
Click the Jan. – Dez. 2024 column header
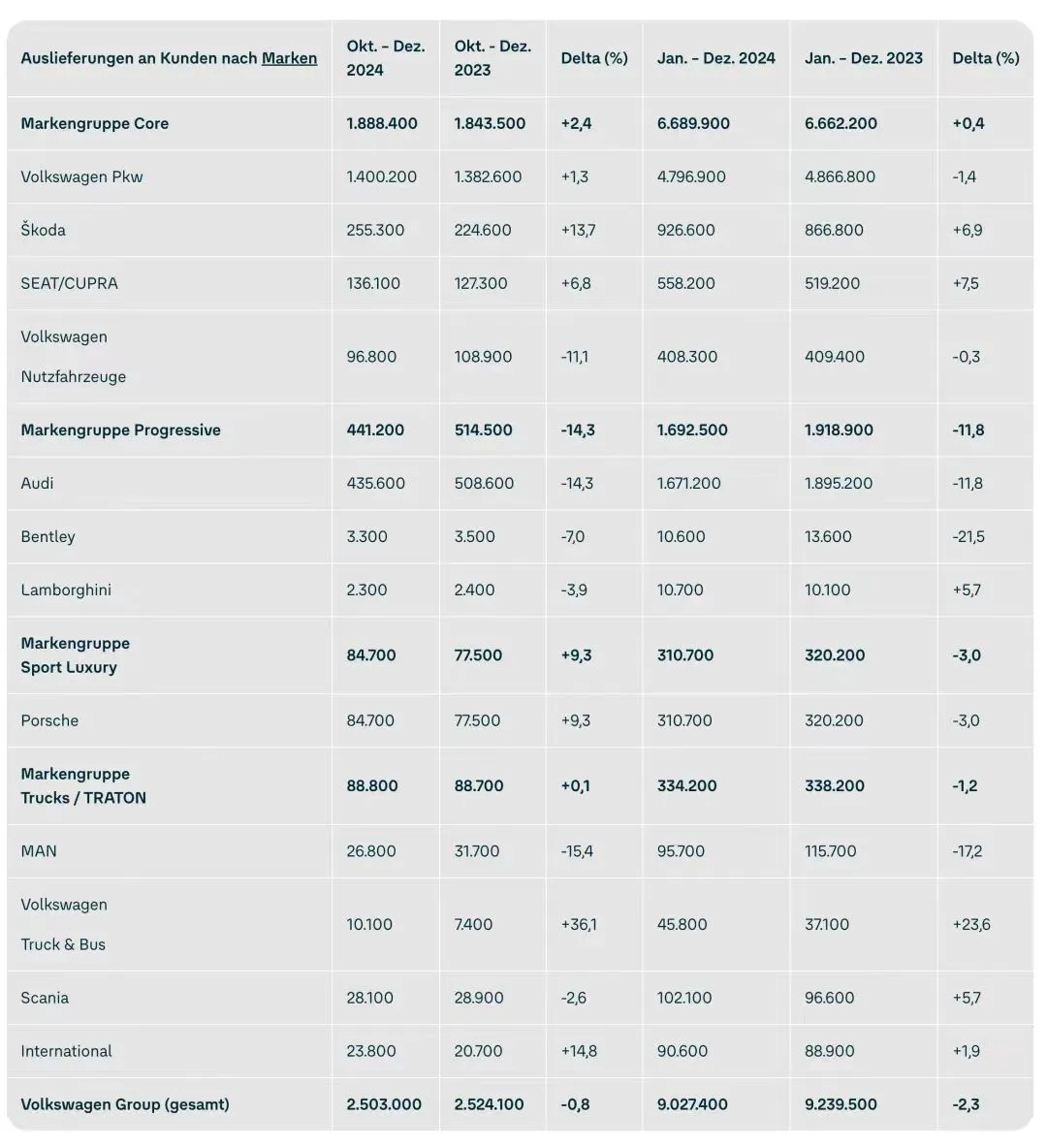click(x=716, y=58)
